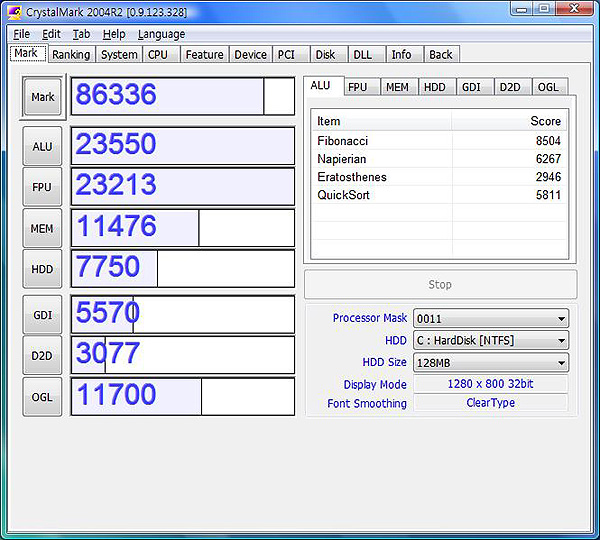Screen dimensions: 600x540
Task: Run the D2D benchmark button
Action: click(42, 356)
